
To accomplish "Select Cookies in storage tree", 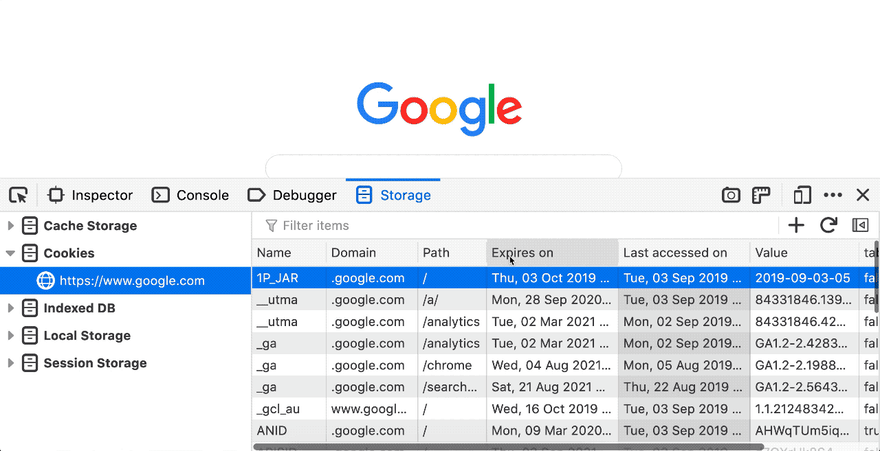I will click(x=69, y=254).
